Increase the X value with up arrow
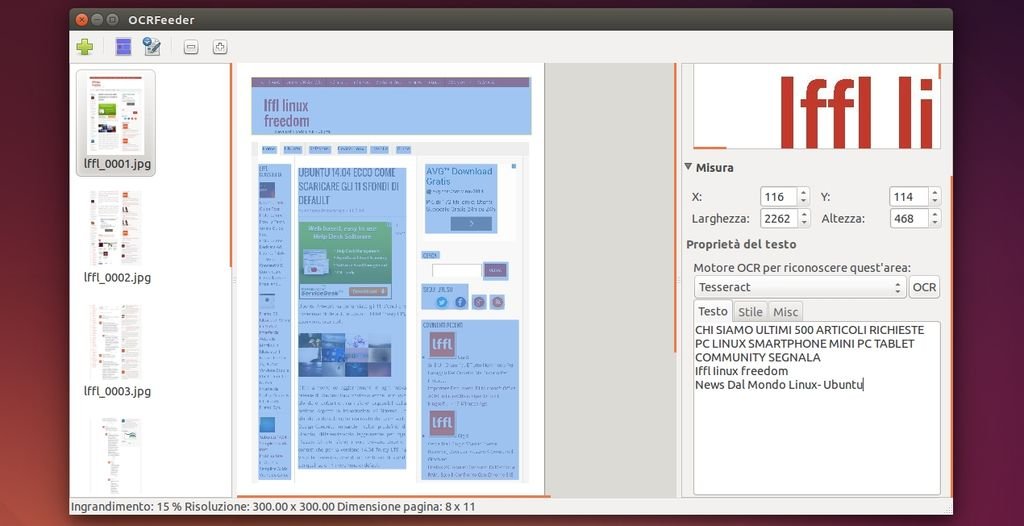 click(804, 192)
